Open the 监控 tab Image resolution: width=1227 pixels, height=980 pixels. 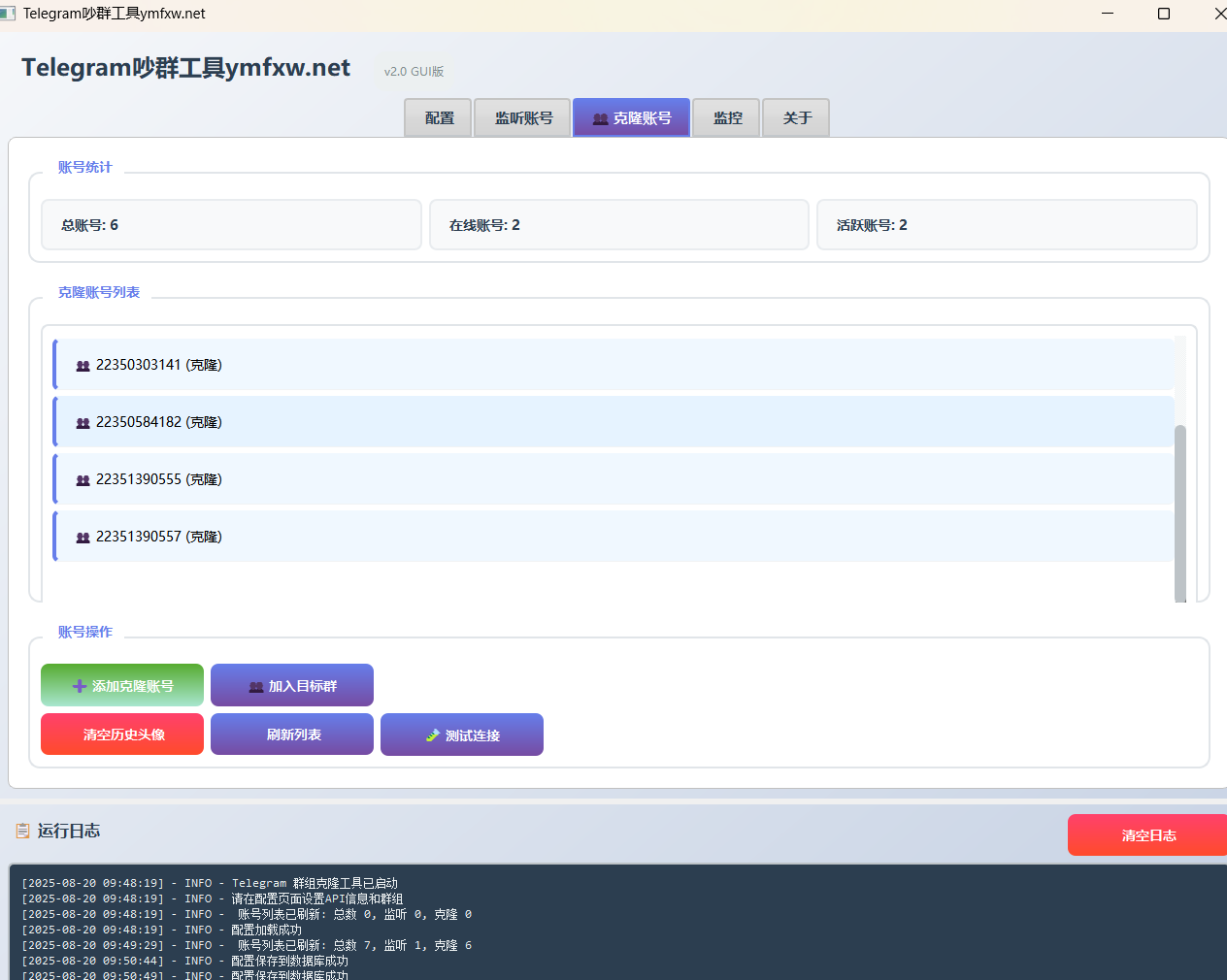(727, 117)
